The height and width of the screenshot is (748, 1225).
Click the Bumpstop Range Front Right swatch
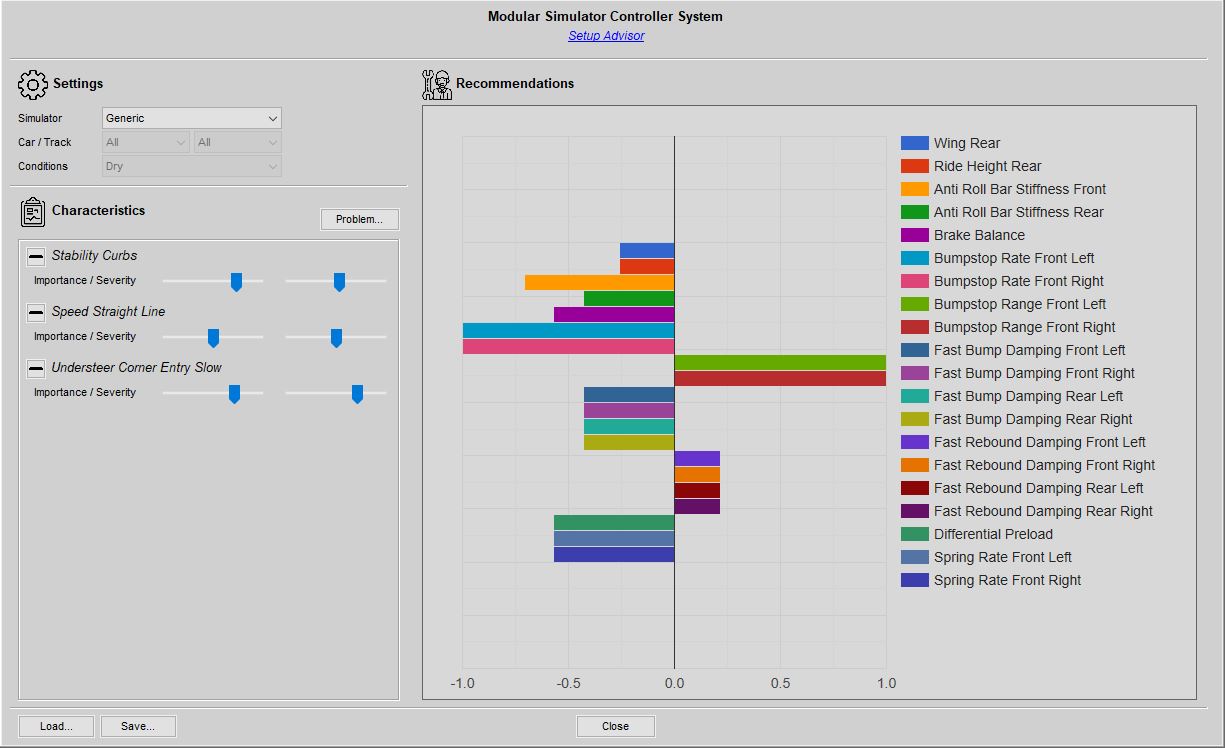[915, 327]
